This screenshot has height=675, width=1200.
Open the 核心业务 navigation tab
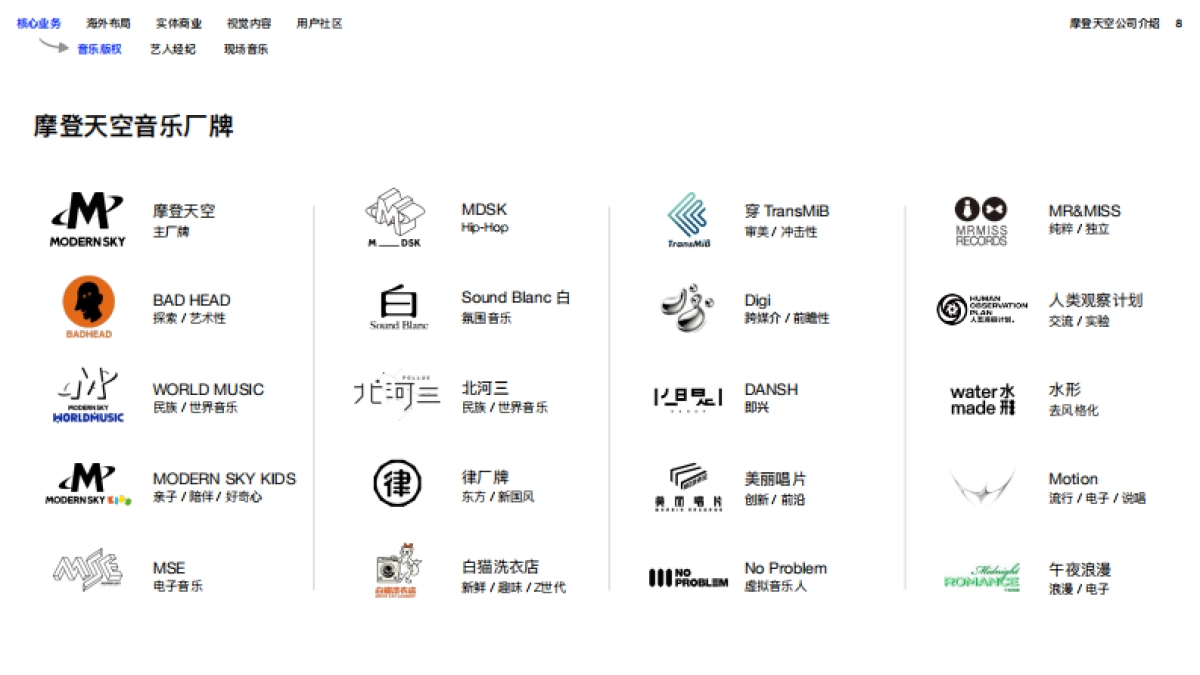click(x=39, y=23)
